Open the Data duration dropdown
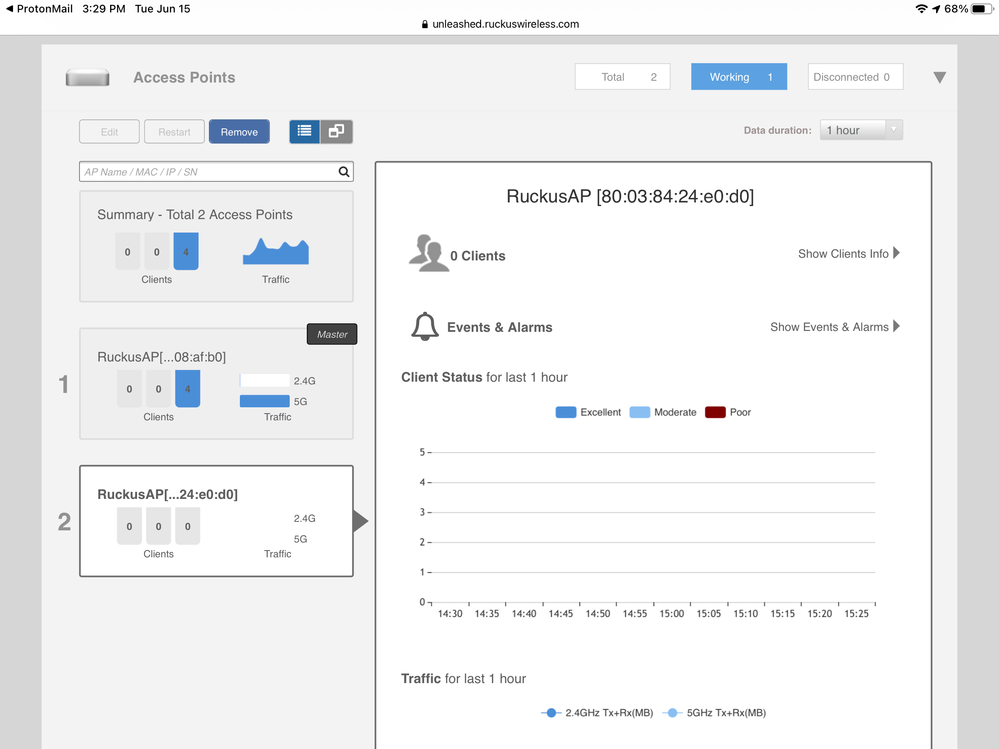The width and height of the screenshot is (999, 749). [x=862, y=130]
